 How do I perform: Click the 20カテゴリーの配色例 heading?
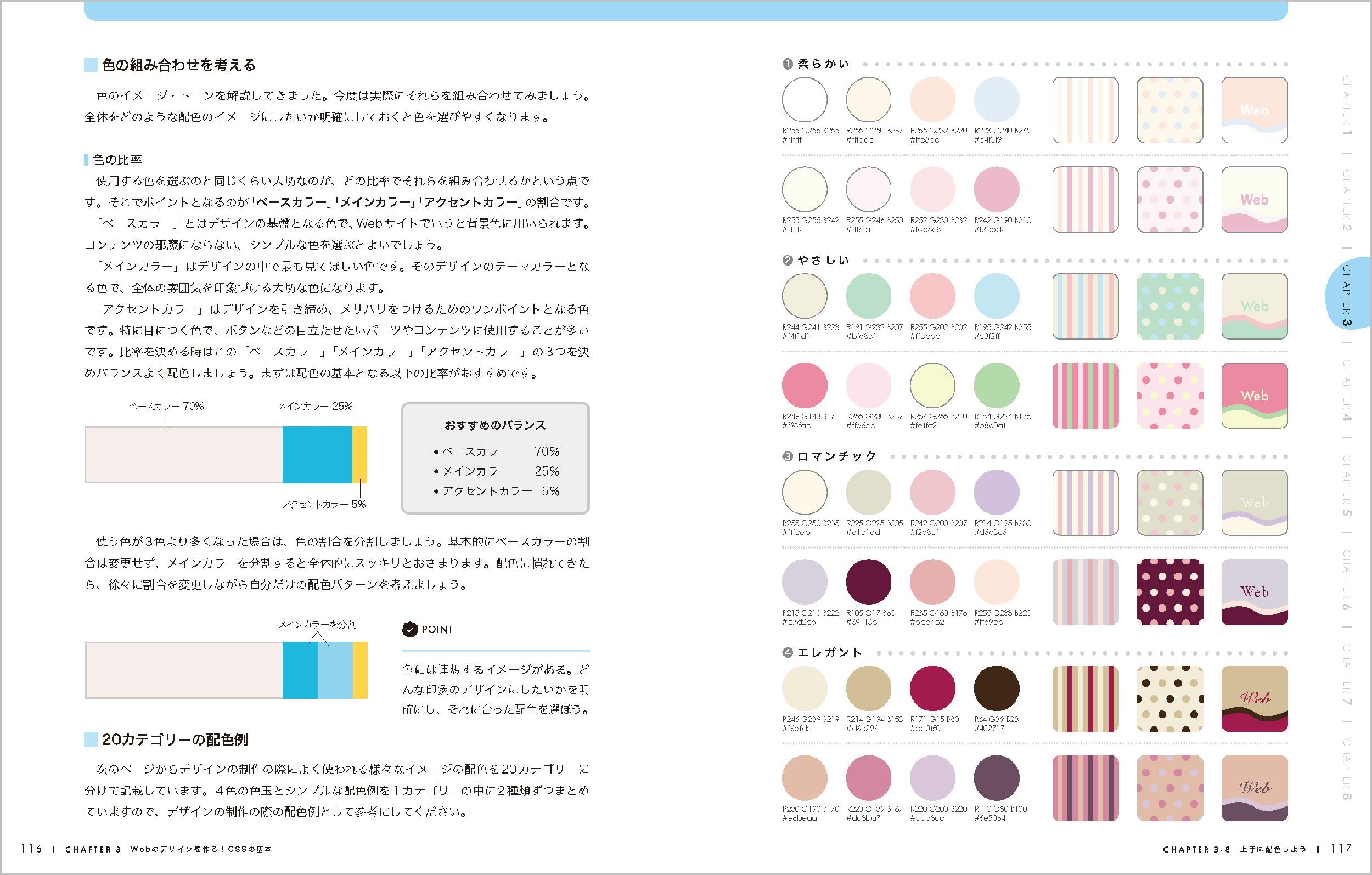click(x=175, y=740)
